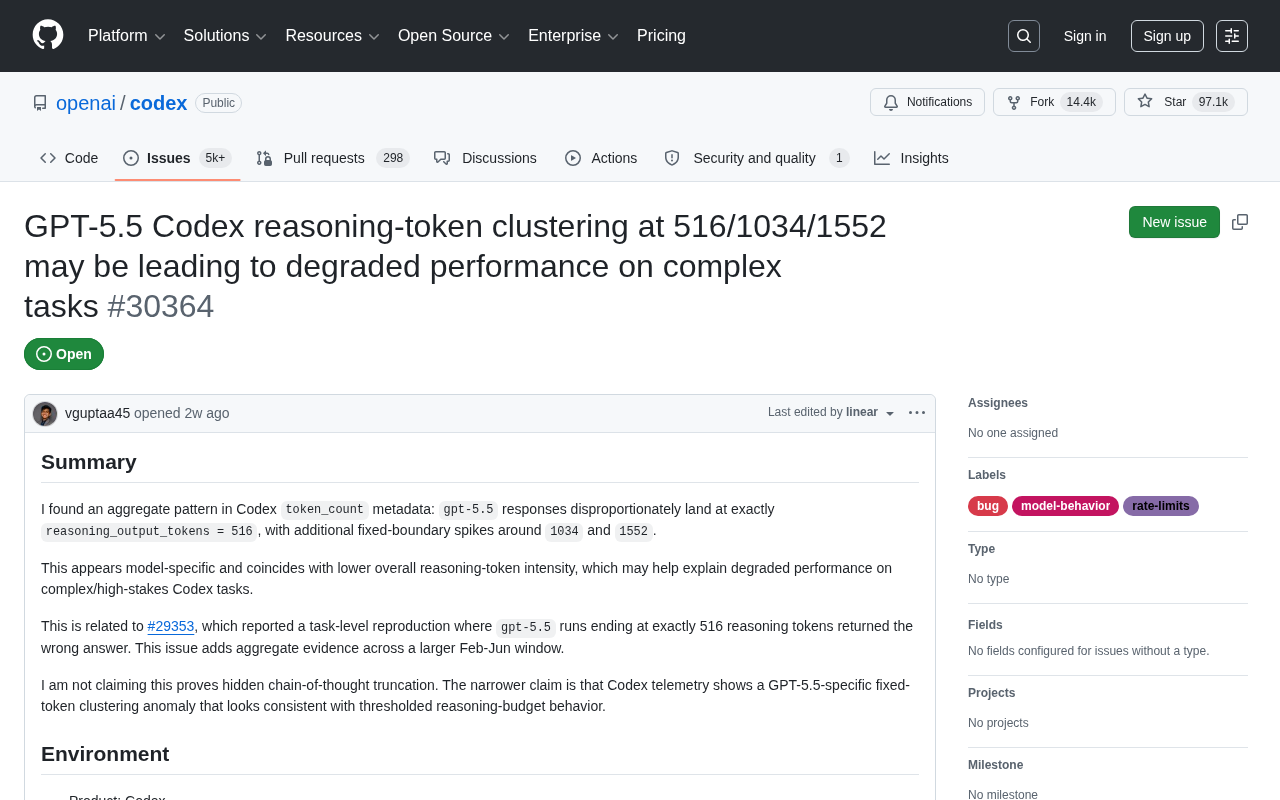The image size is (1280, 800).
Task: Open the codex repository link
Action: point(158,103)
